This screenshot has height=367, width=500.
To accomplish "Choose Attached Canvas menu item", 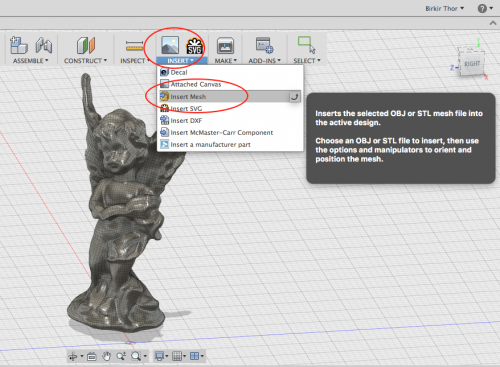I will pyautogui.click(x=230, y=84).
